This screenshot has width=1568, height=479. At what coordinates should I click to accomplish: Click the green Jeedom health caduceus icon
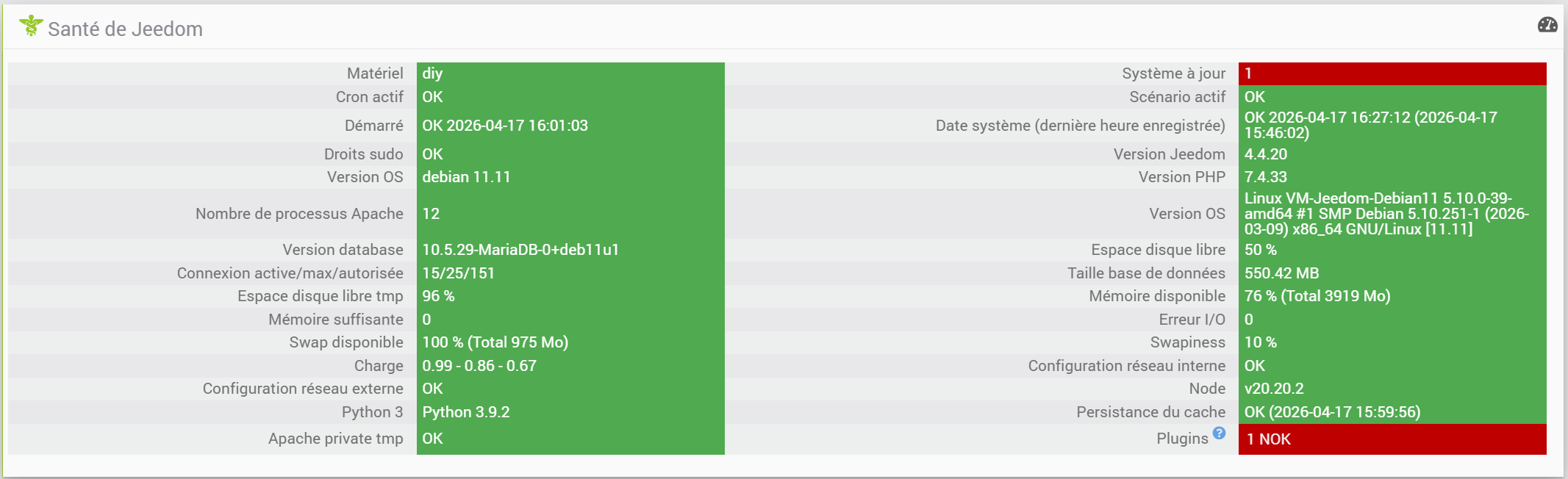coord(31,26)
